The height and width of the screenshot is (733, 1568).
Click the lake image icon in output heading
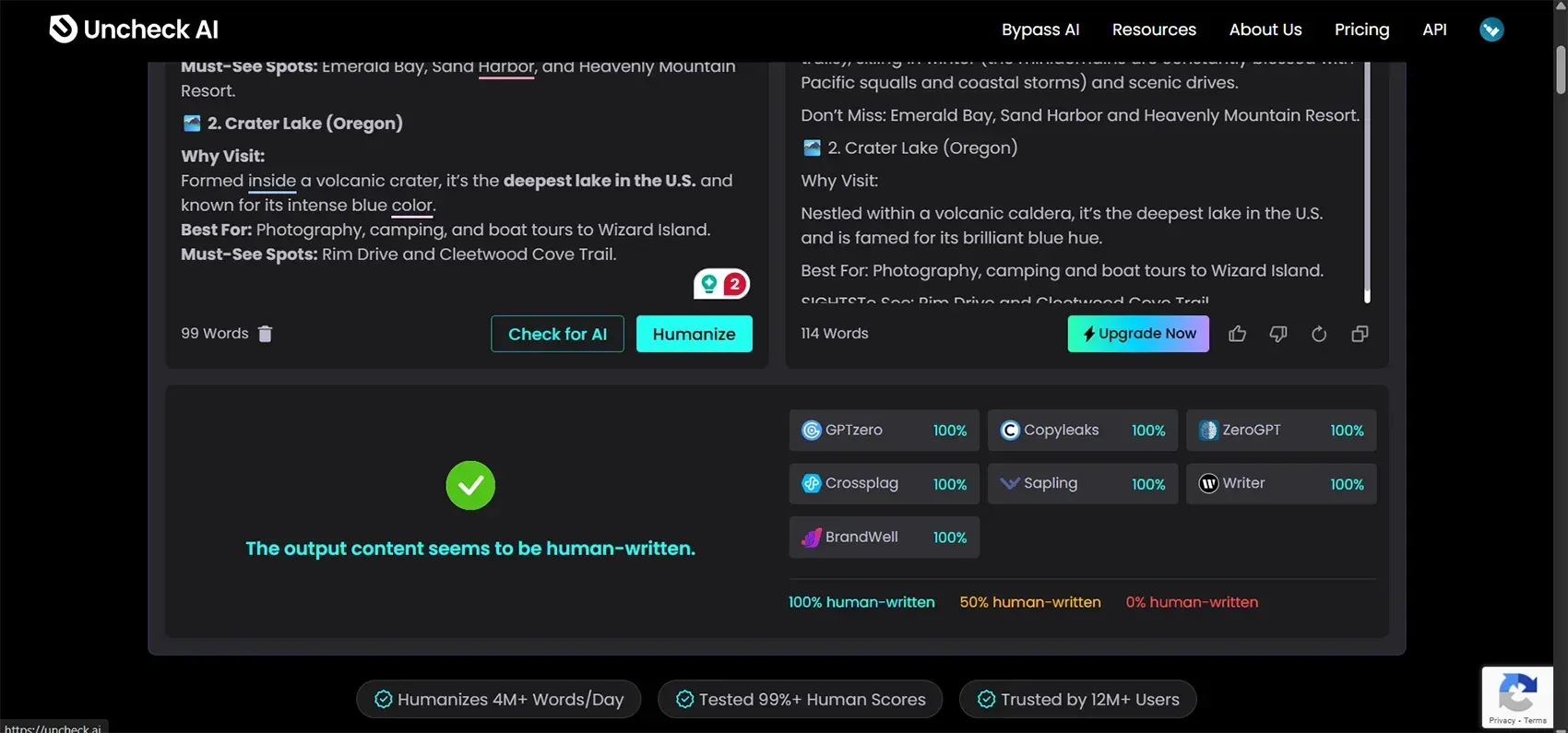point(812,148)
